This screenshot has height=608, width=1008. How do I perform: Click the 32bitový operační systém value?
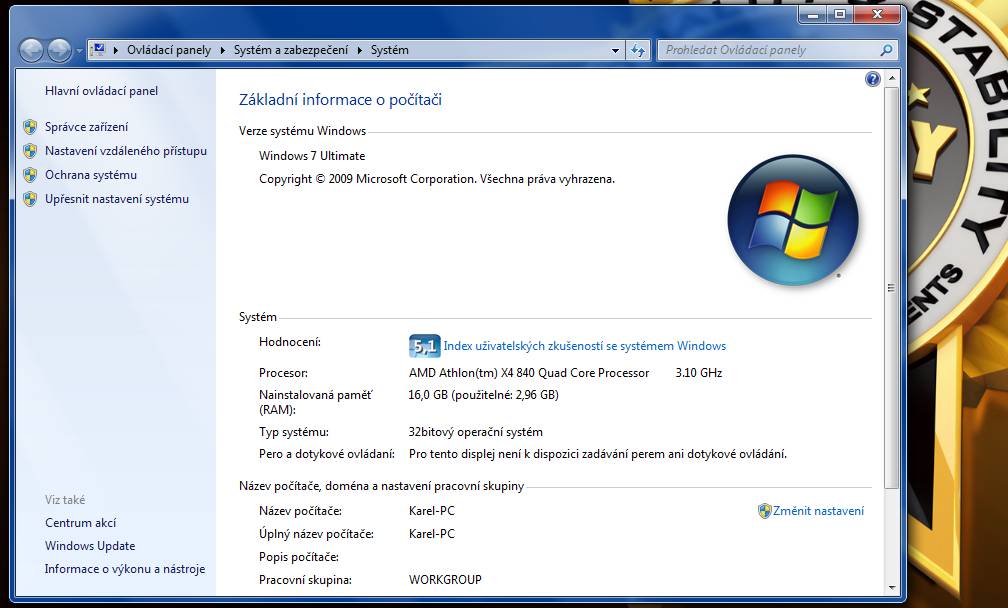(476, 432)
